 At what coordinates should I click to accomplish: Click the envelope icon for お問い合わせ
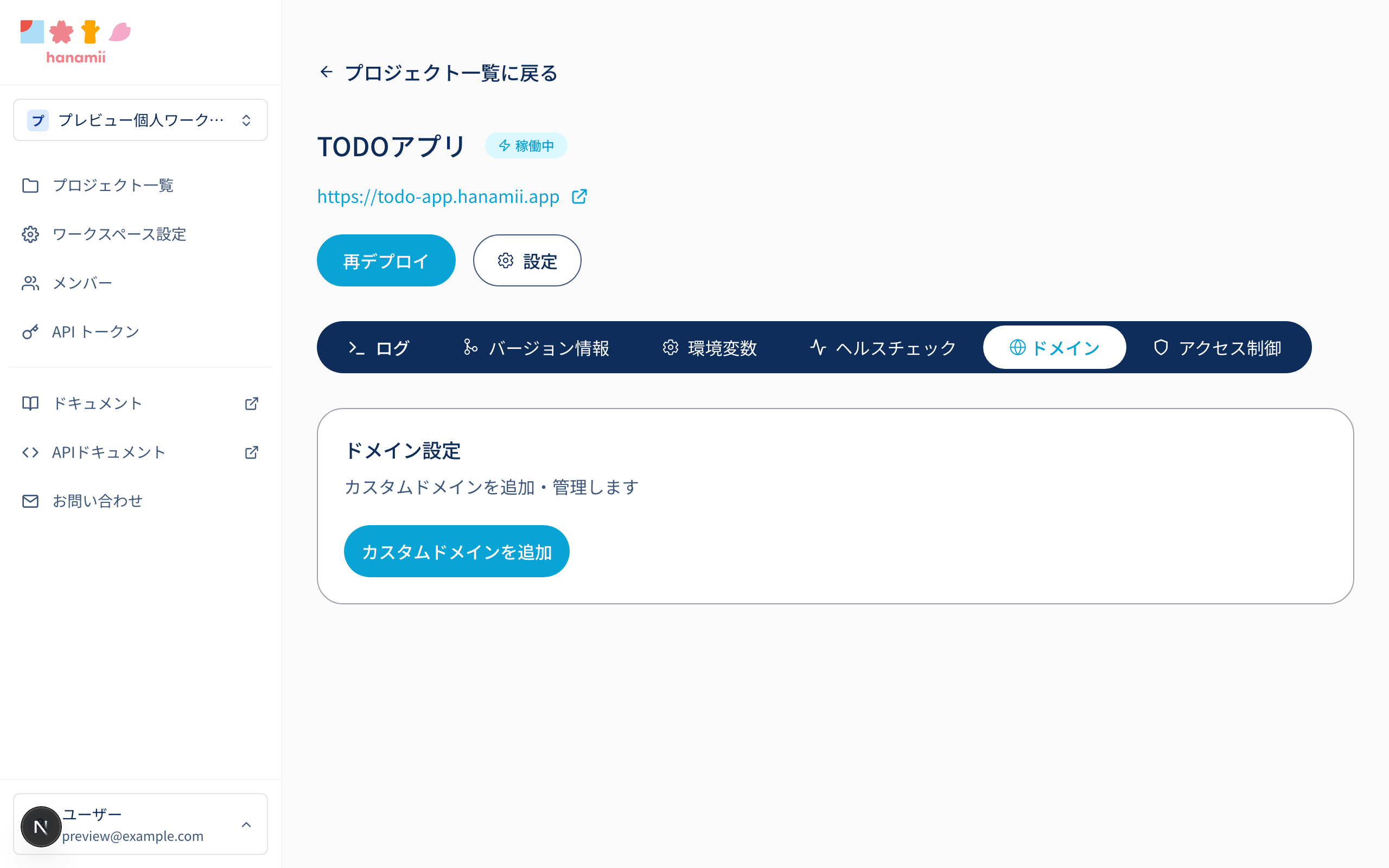(x=30, y=501)
